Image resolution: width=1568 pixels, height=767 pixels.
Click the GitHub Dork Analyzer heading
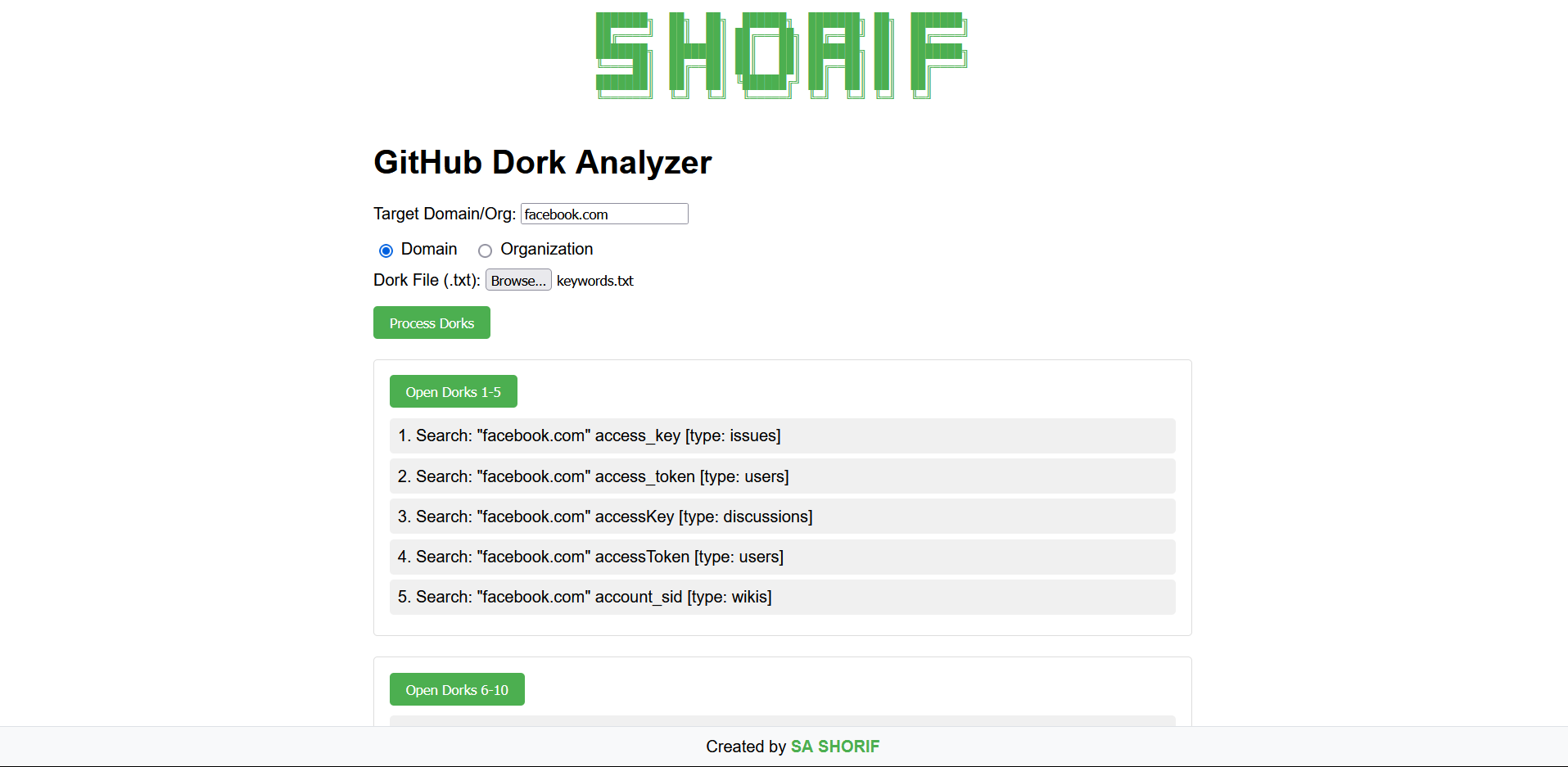point(543,162)
